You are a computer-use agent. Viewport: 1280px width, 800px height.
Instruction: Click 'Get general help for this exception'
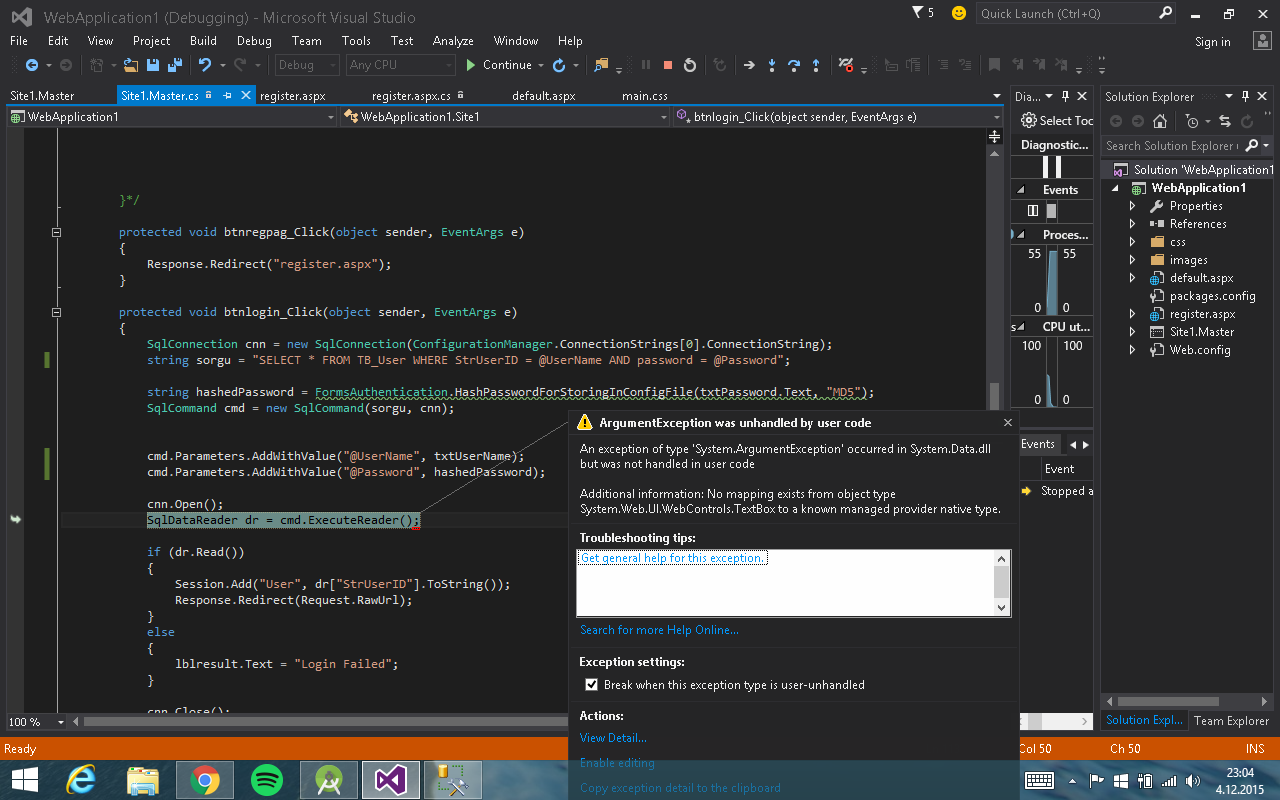point(673,558)
